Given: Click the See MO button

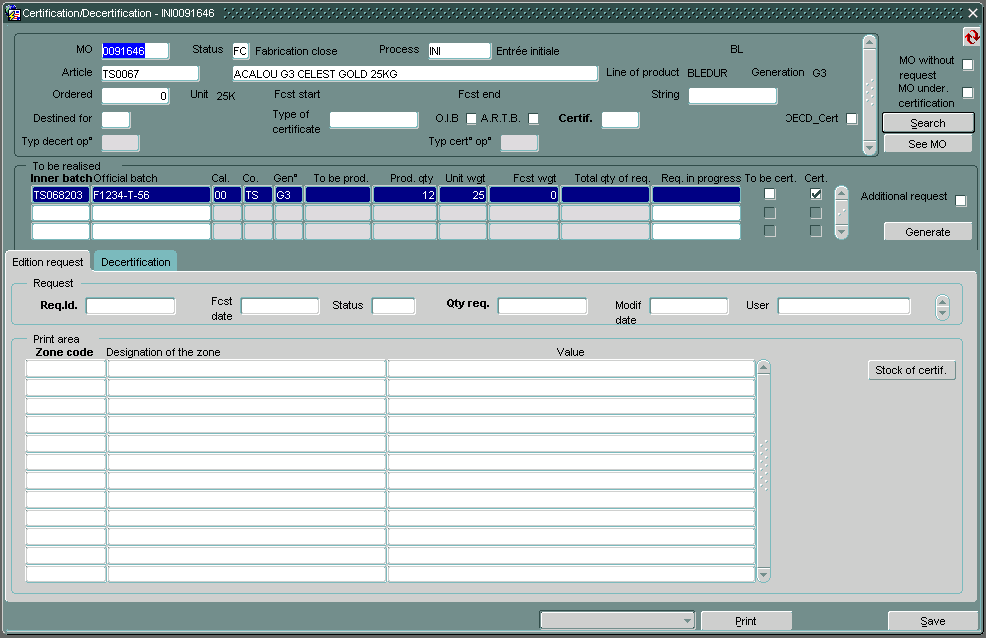Looking at the screenshot, I should 928,144.
